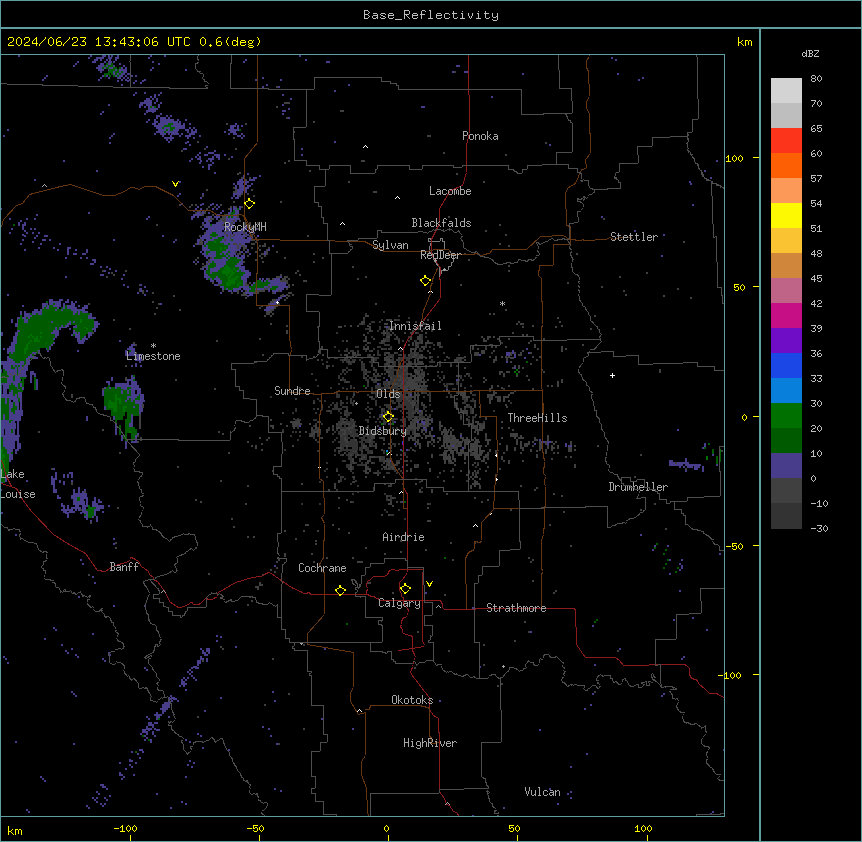Click the RedDeer city label
This screenshot has height=842, width=862.
[440, 255]
